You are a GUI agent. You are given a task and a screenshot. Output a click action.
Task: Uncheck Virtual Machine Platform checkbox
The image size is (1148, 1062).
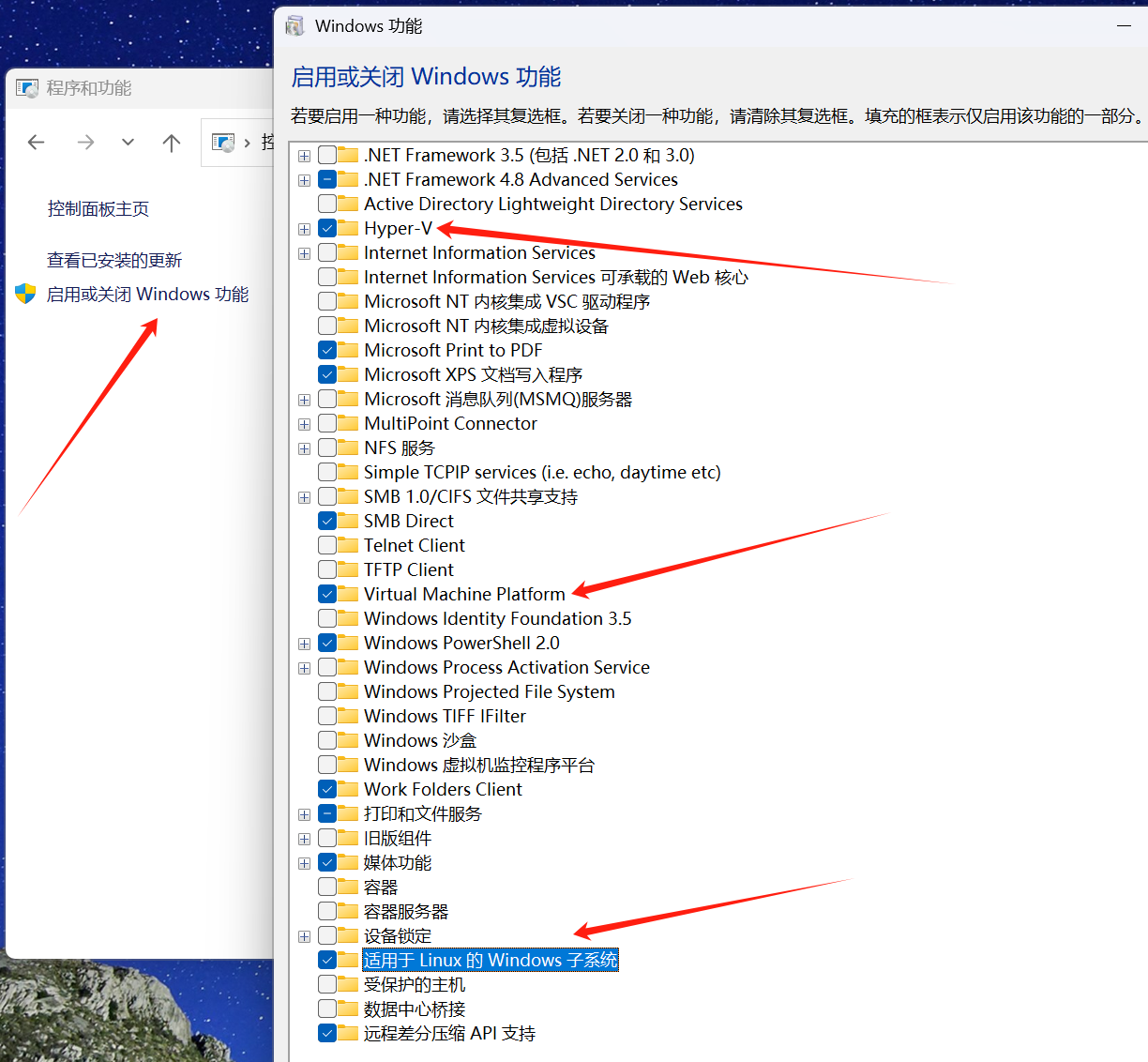327,594
